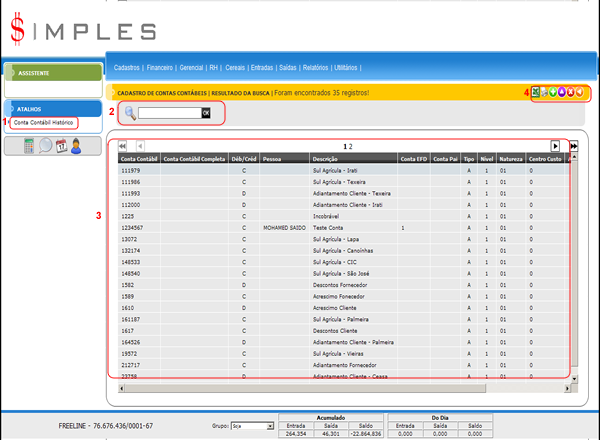Jump to the last page of results
Screen dimensions: 600x440
pyautogui.click(x=574, y=146)
